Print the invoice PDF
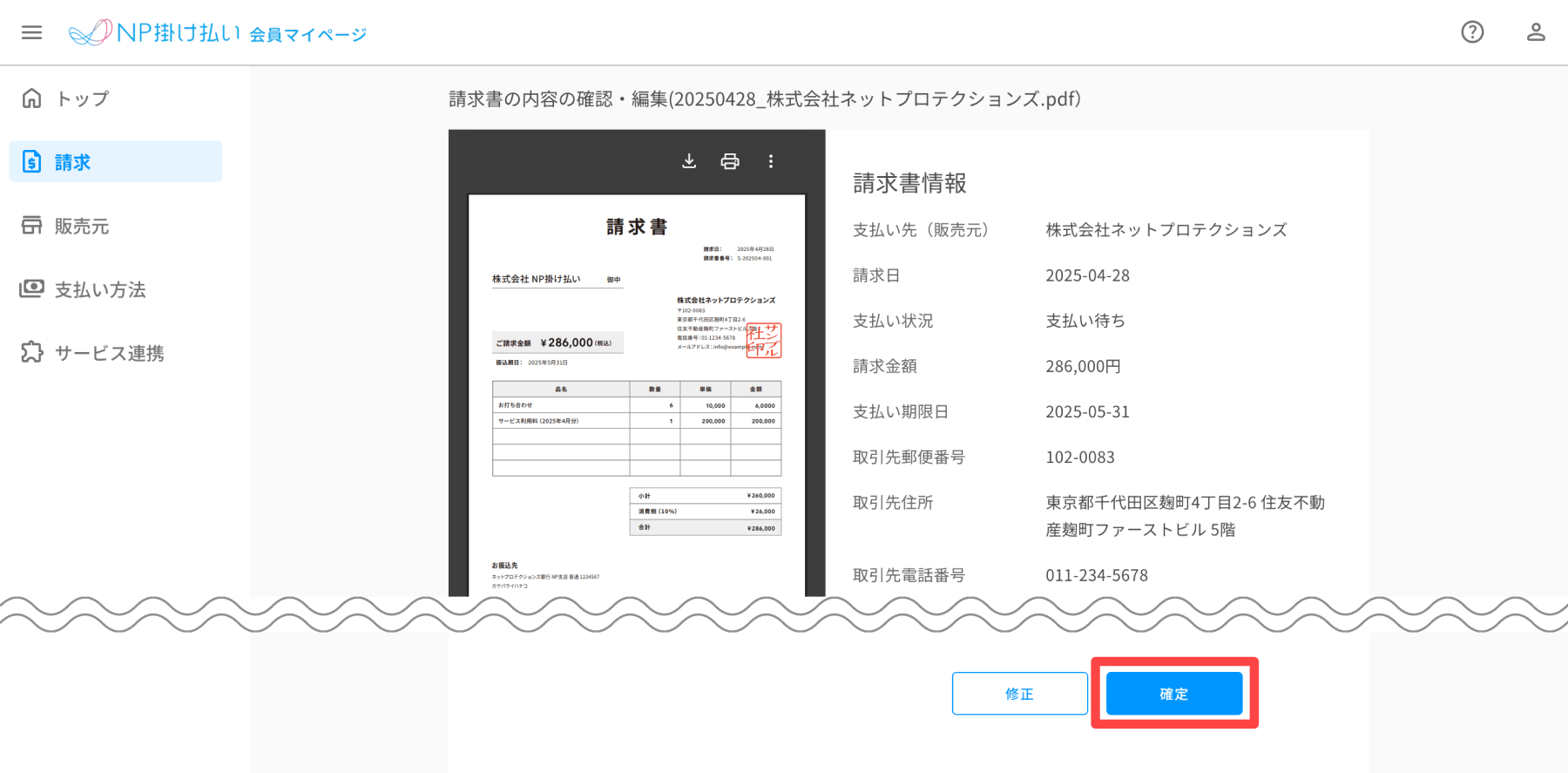The width and height of the screenshot is (1568, 773). click(730, 161)
